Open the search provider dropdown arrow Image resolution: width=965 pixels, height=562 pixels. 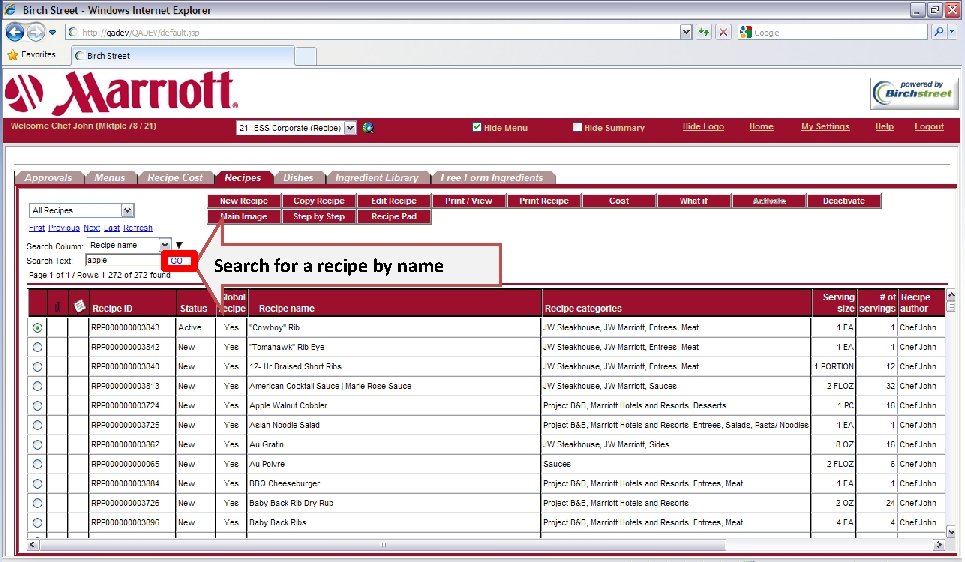tap(952, 32)
